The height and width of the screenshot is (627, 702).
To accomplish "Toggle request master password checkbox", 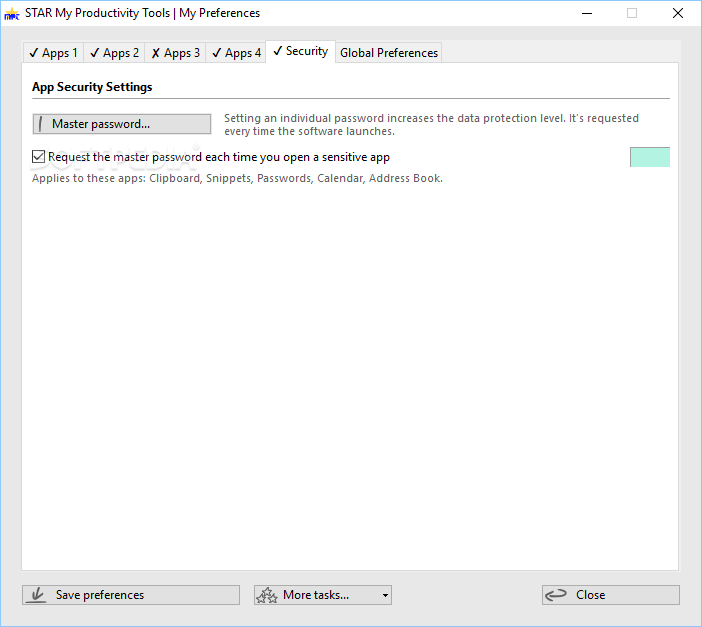I will tap(39, 157).
